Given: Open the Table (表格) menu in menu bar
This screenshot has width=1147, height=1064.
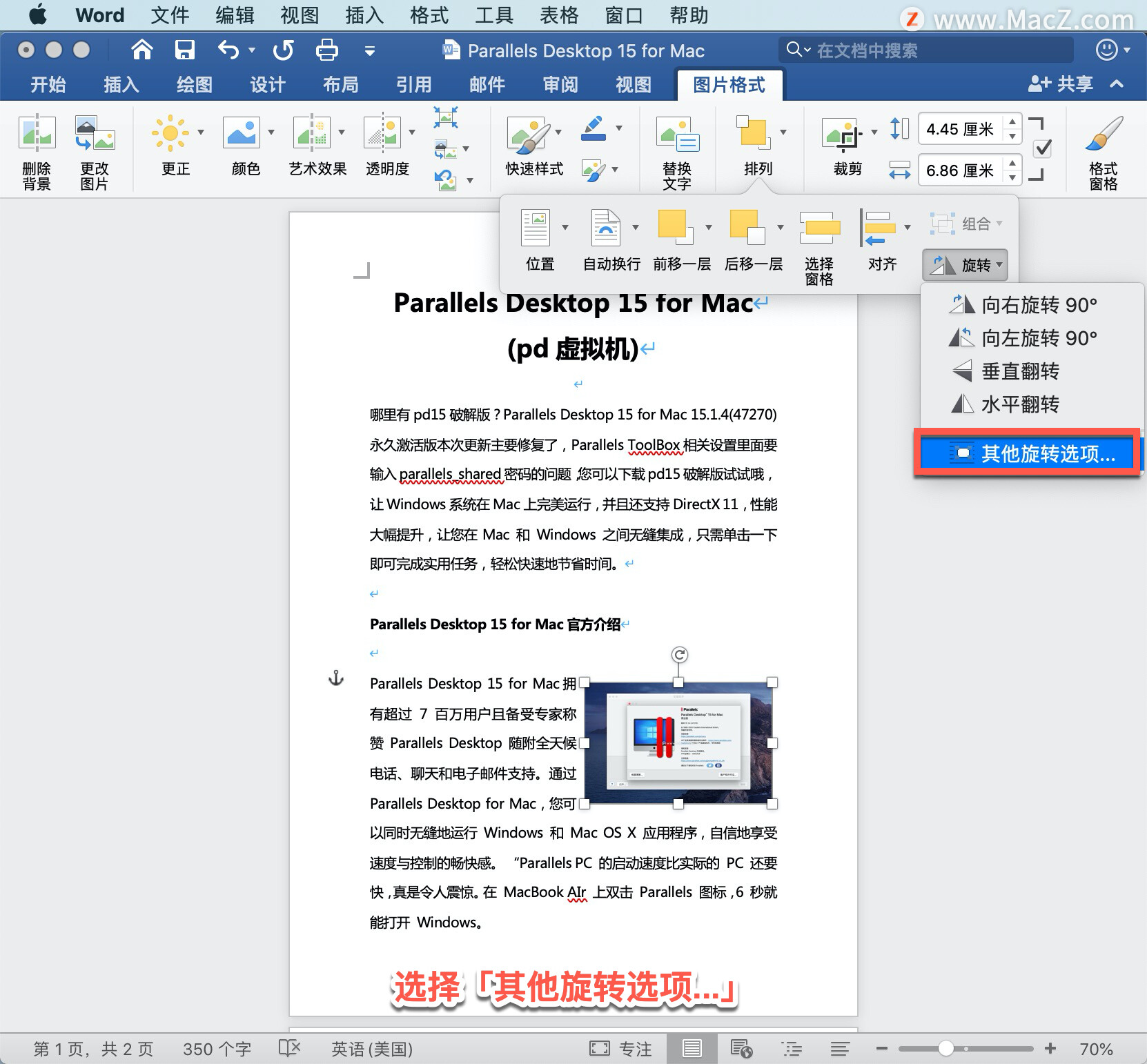Looking at the screenshot, I should (559, 15).
